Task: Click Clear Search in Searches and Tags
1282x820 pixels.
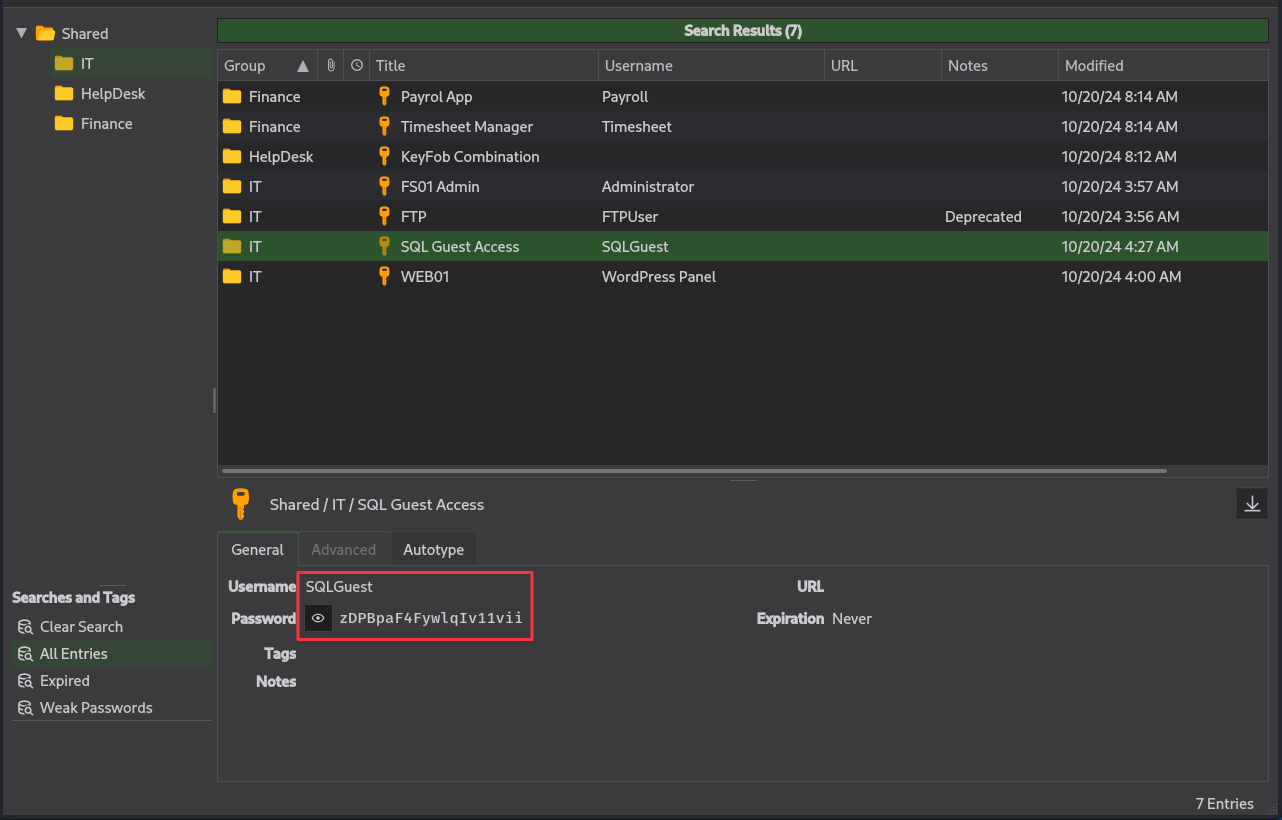Action: [81, 627]
